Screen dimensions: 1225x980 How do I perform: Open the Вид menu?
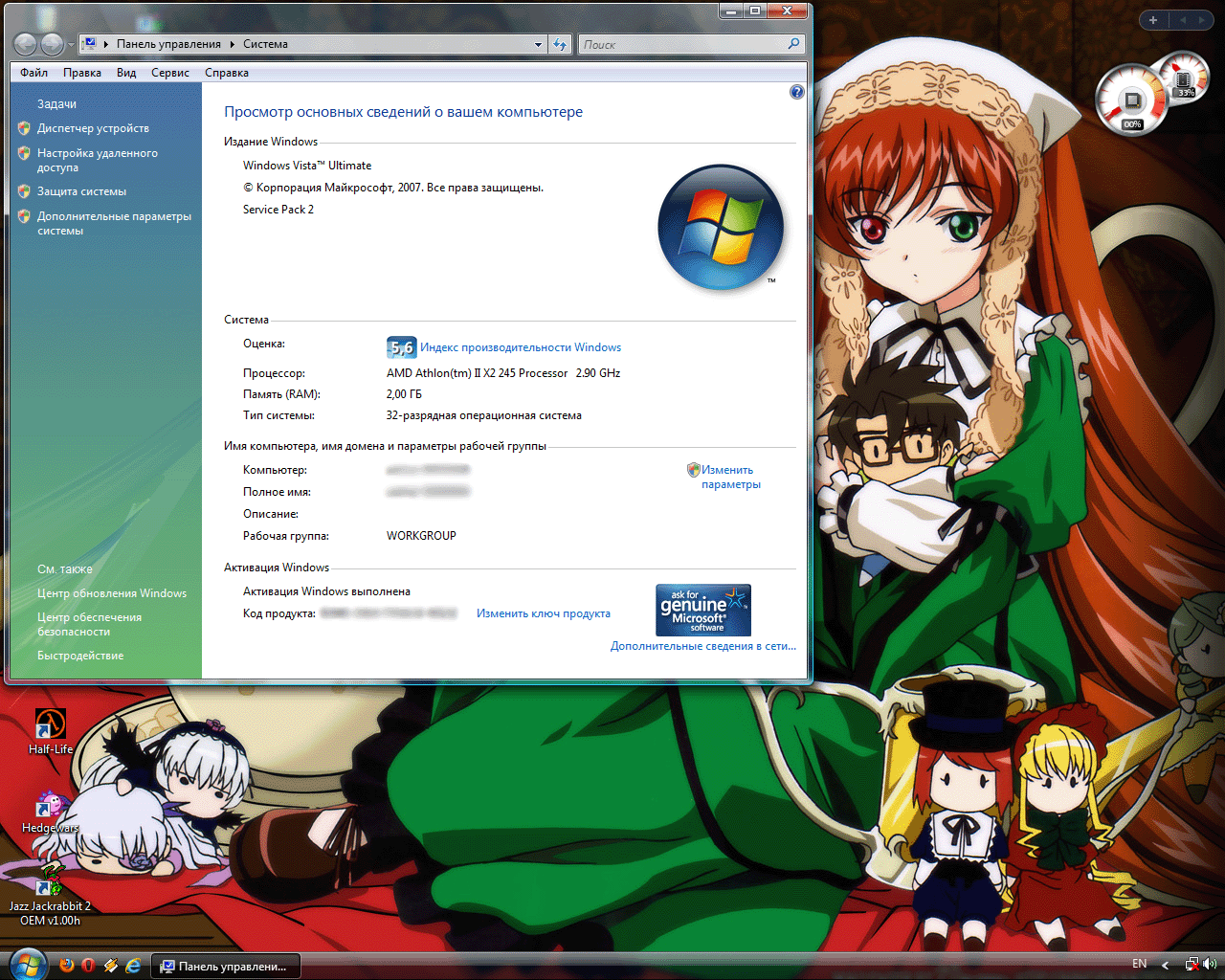(126, 73)
